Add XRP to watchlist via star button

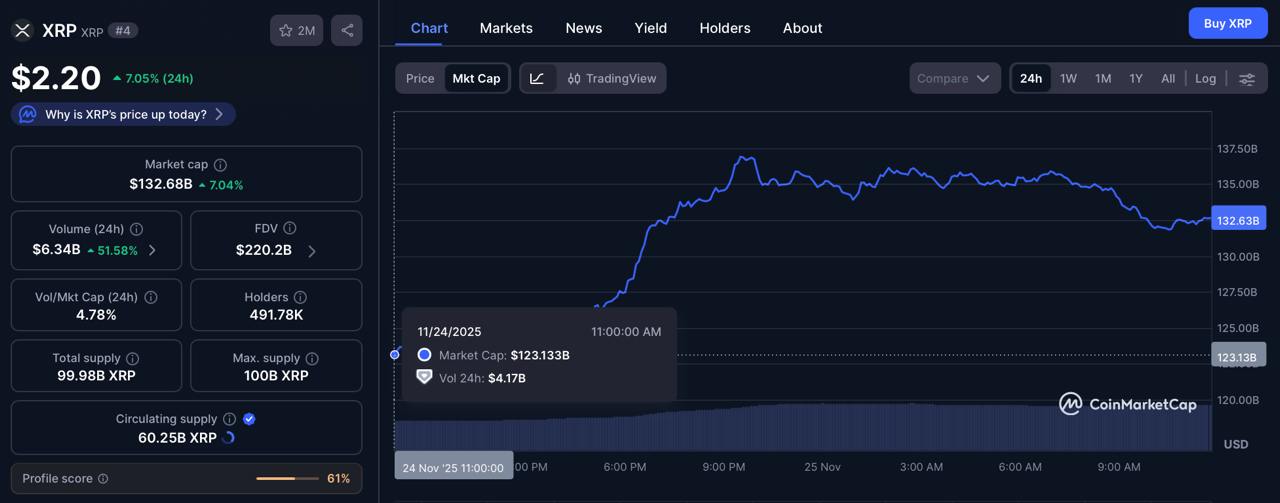tap(296, 30)
